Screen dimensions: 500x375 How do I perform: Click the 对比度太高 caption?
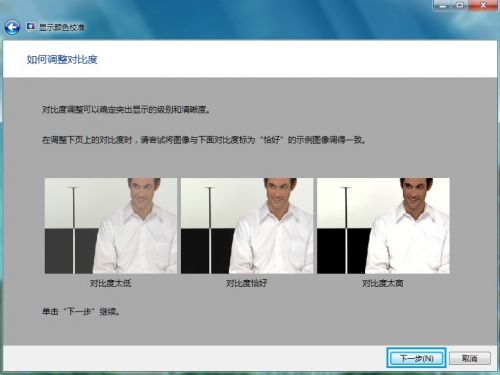pos(383,283)
